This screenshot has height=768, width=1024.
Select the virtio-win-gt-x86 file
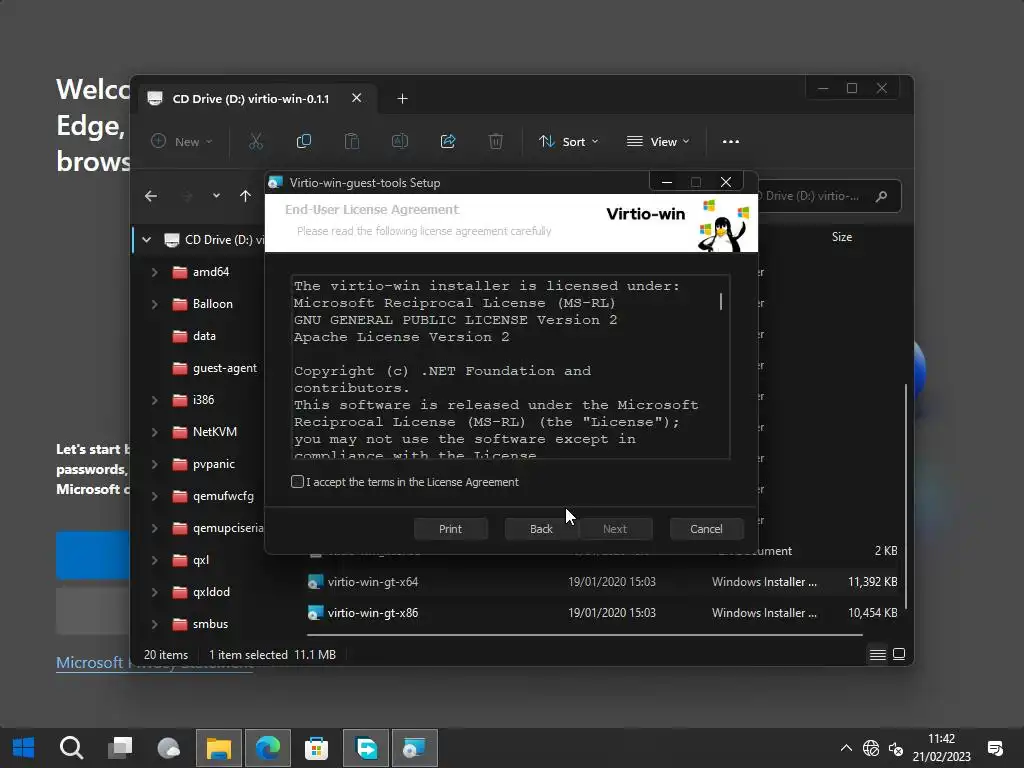pos(373,613)
